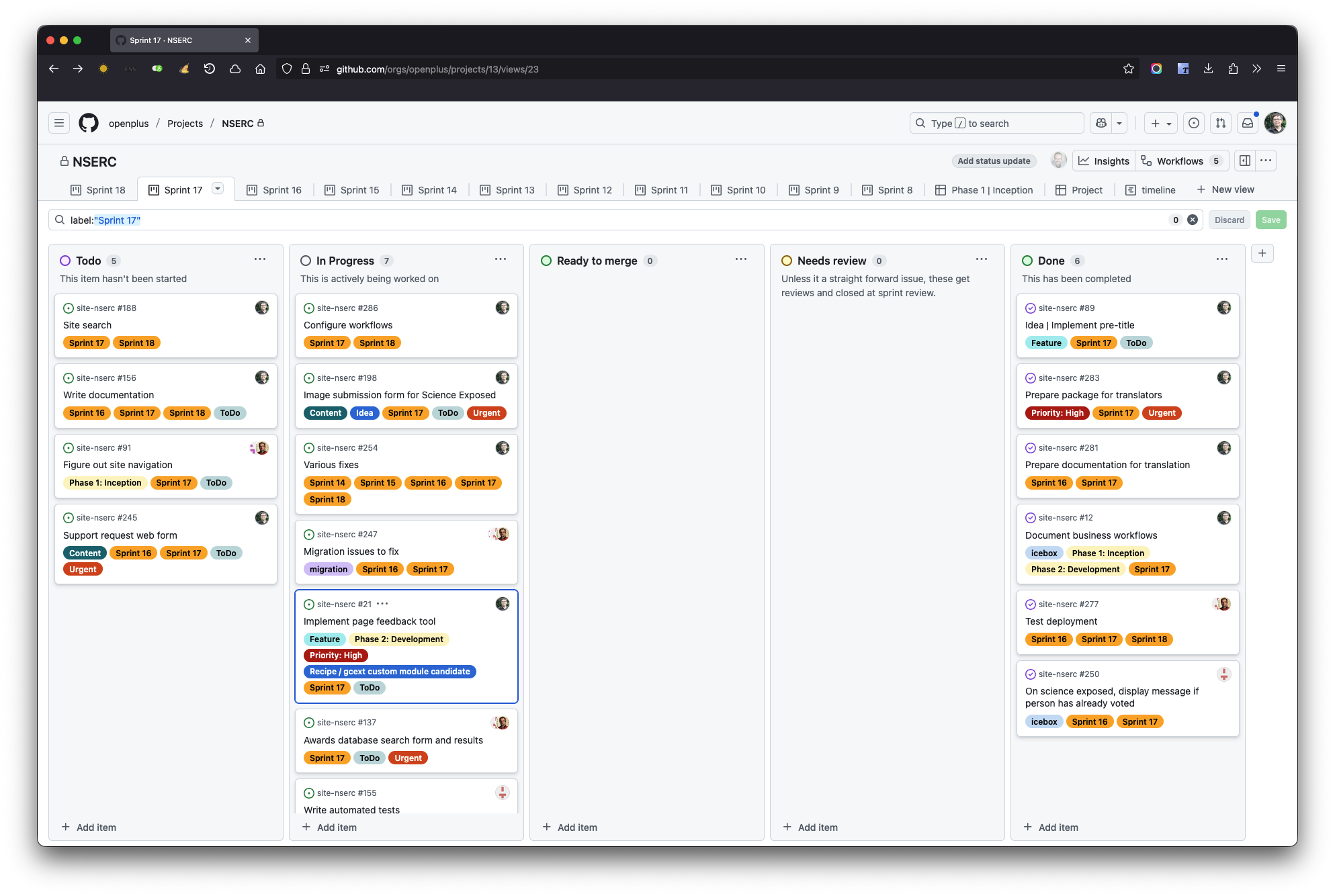Screen dimensions: 1335x896
Task: Open the Copilot chat icon in the header
Action: (x=1100, y=123)
